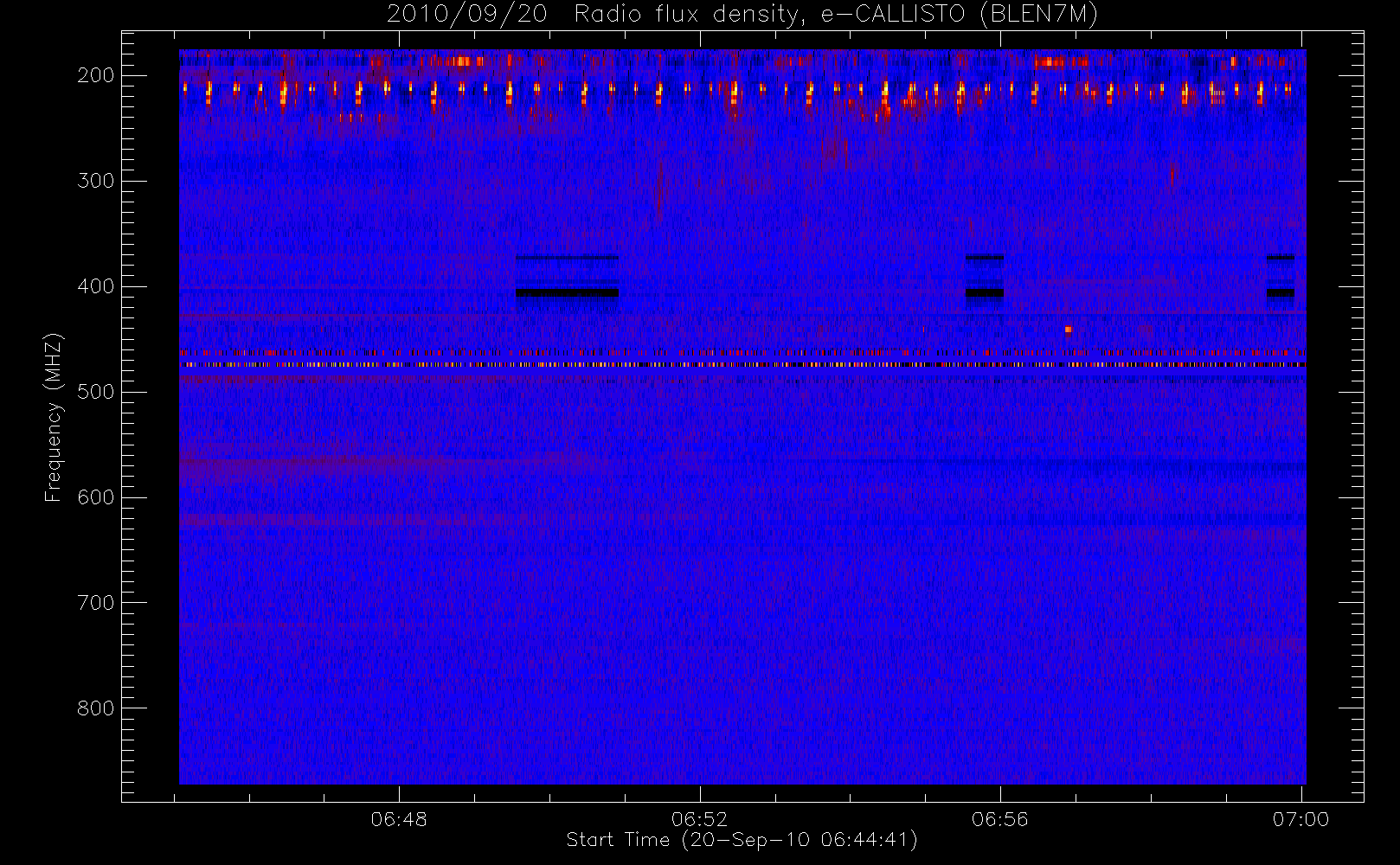Click the 06:56 time tick label
The width and height of the screenshot is (1400, 865).
[x=1000, y=819]
